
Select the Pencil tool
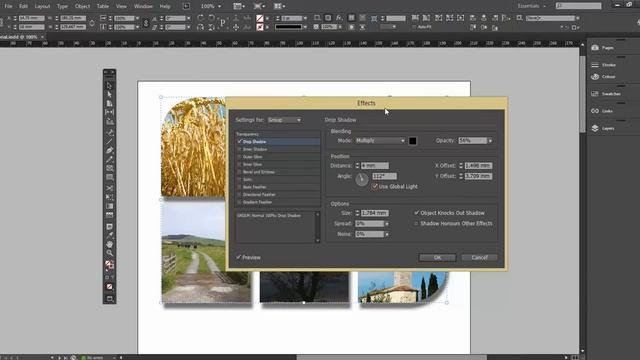pos(109,159)
